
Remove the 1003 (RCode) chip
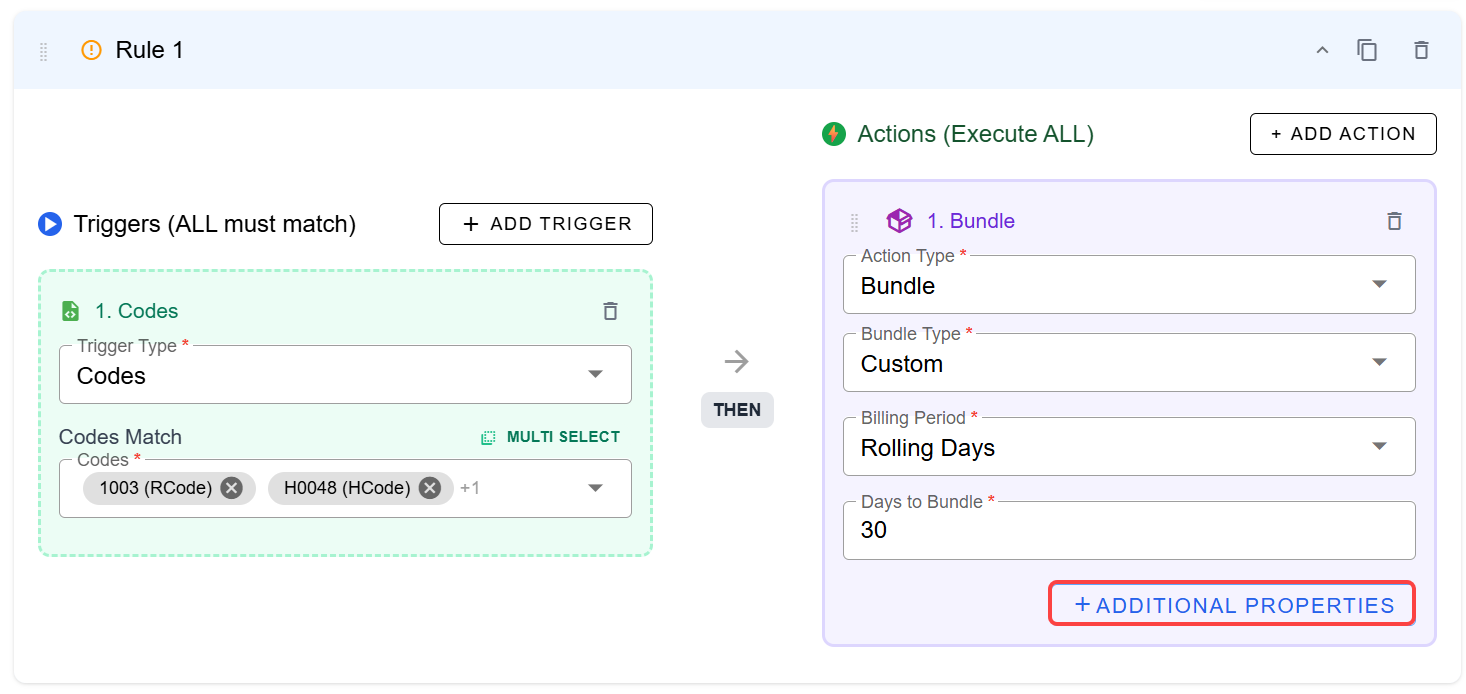click(231, 488)
